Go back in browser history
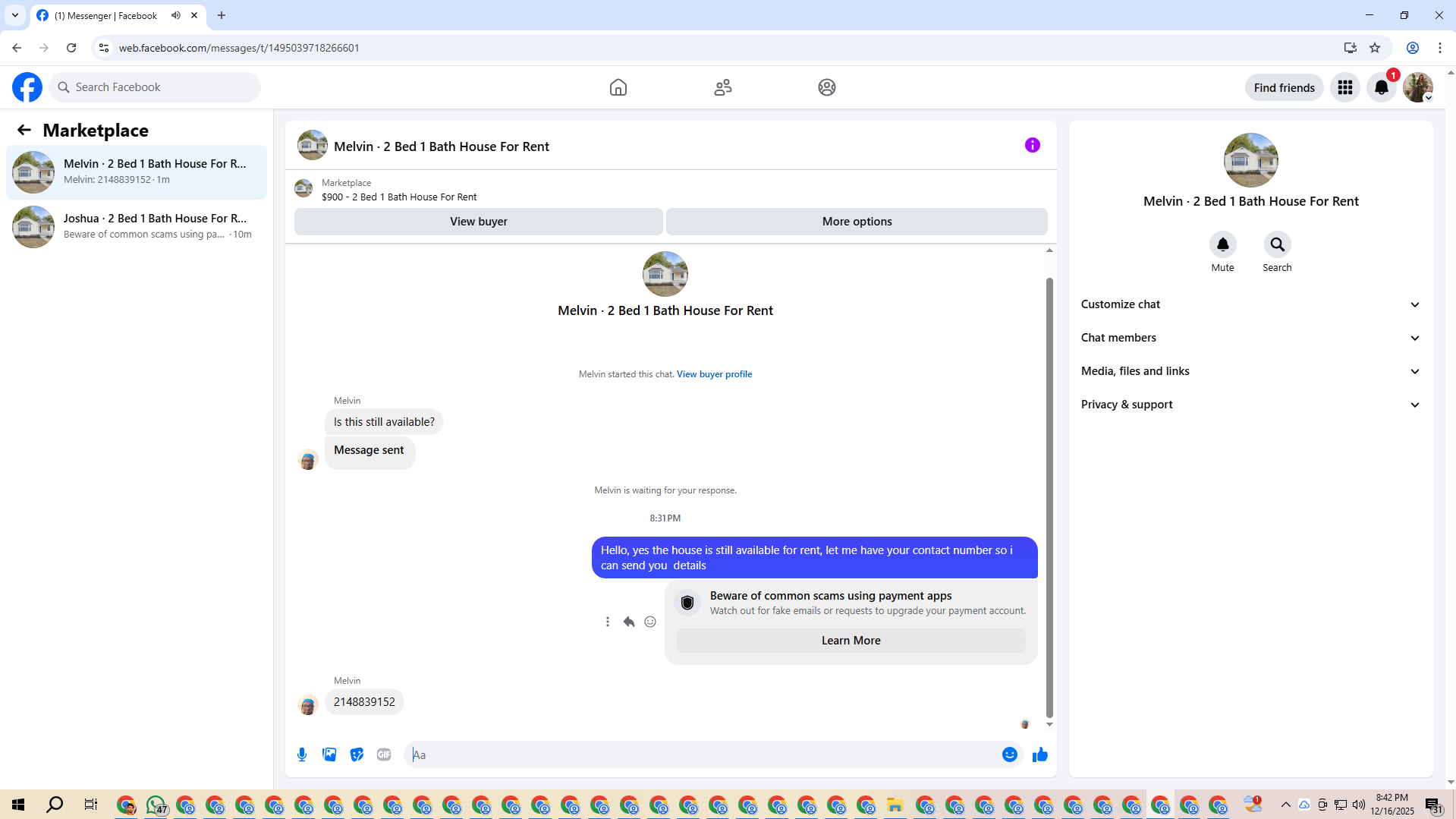The height and width of the screenshot is (819, 1456). [17, 48]
